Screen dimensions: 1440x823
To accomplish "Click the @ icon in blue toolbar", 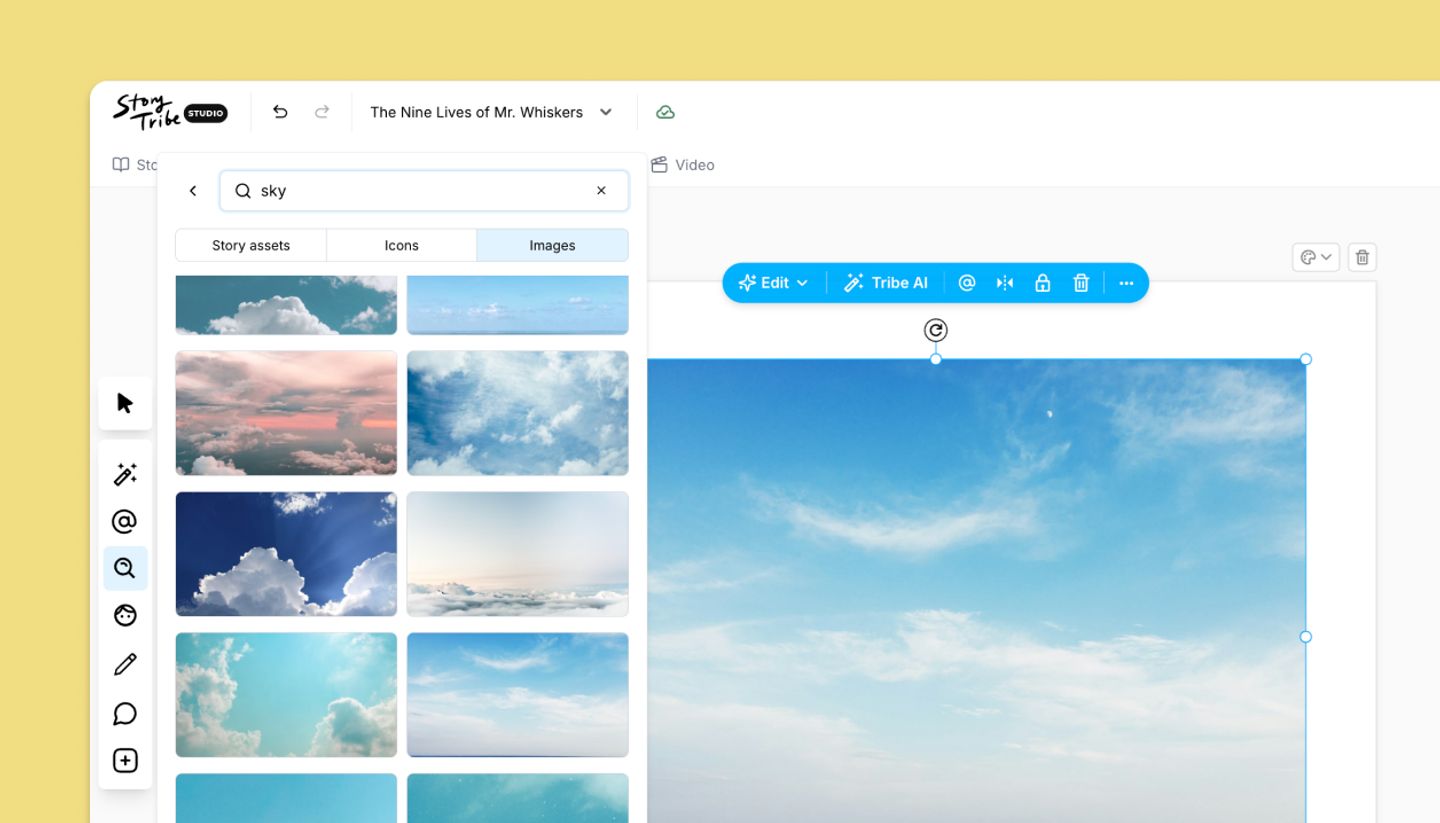I will click(966, 283).
